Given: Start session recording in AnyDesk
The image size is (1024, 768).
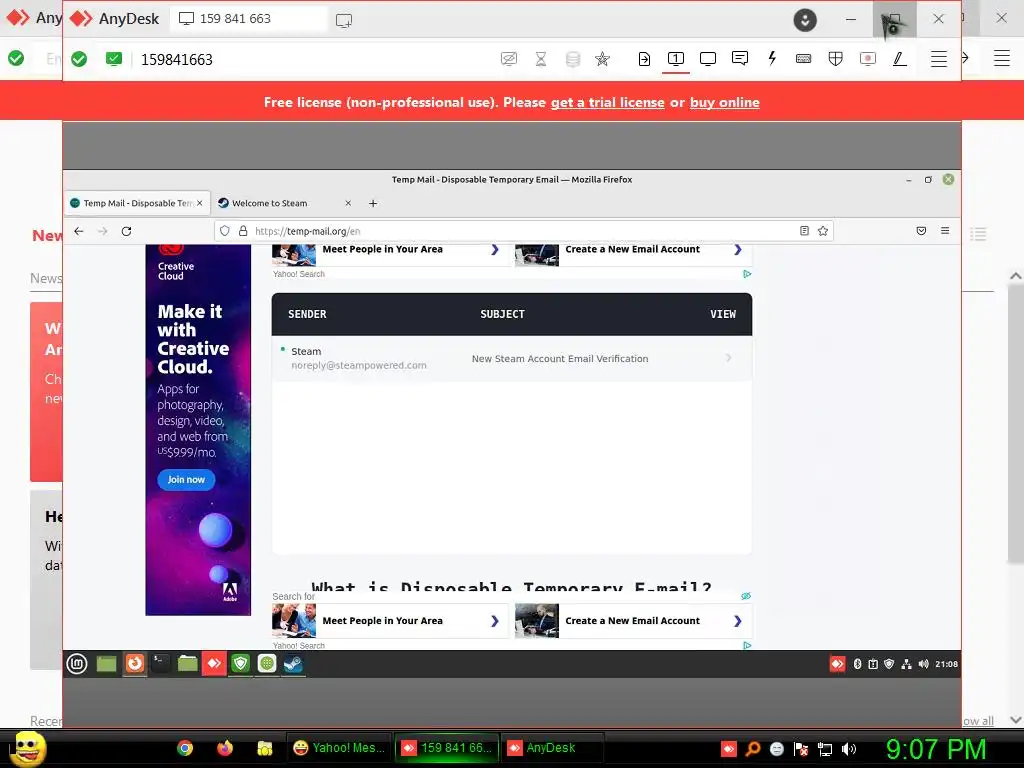Looking at the screenshot, I should [867, 59].
